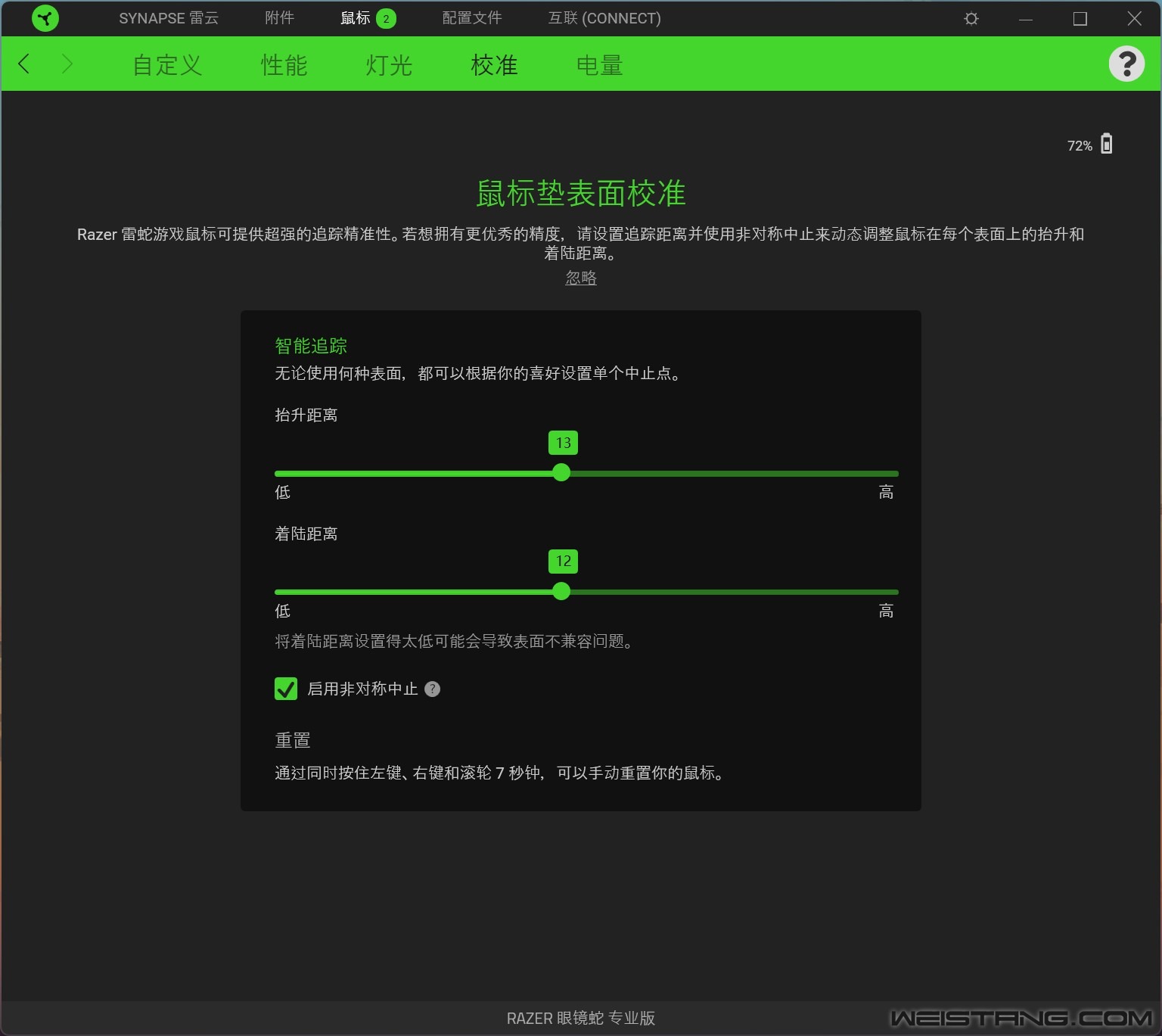Open the 配置文件 tab
The width and height of the screenshot is (1162, 1036).
(472, 18)
